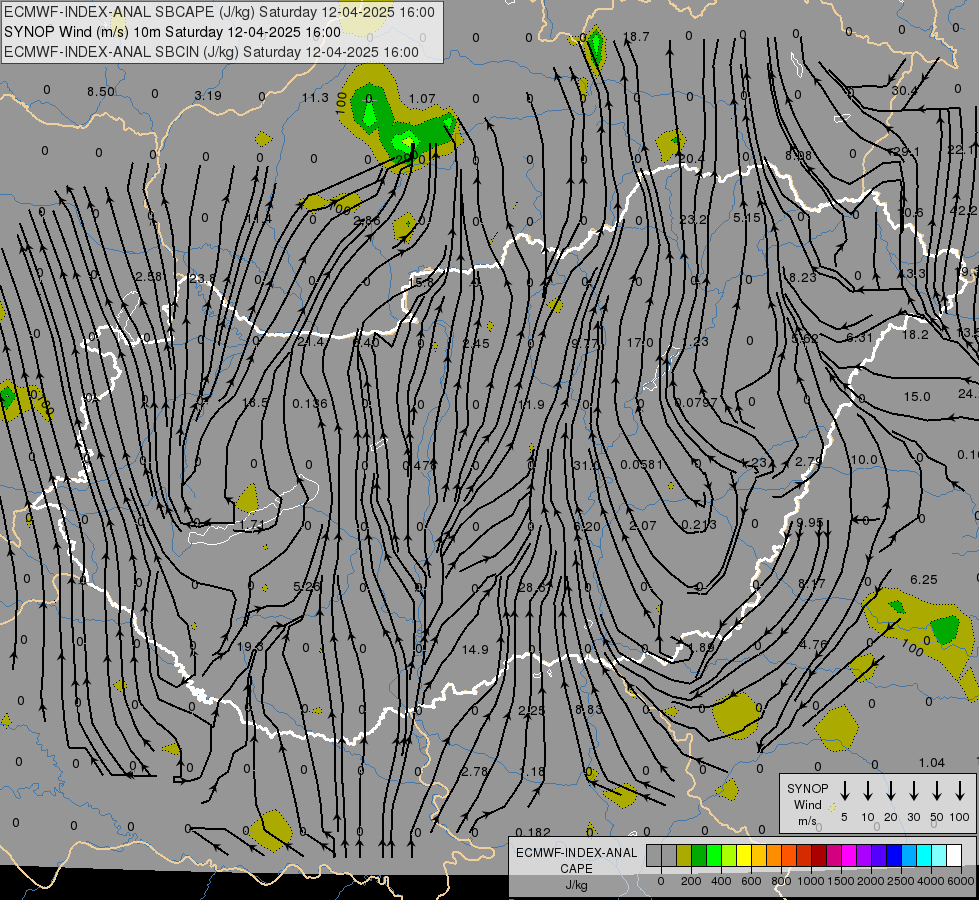
Task: Pick the olive CAPE legend swatch
Action: coord(684,856)
